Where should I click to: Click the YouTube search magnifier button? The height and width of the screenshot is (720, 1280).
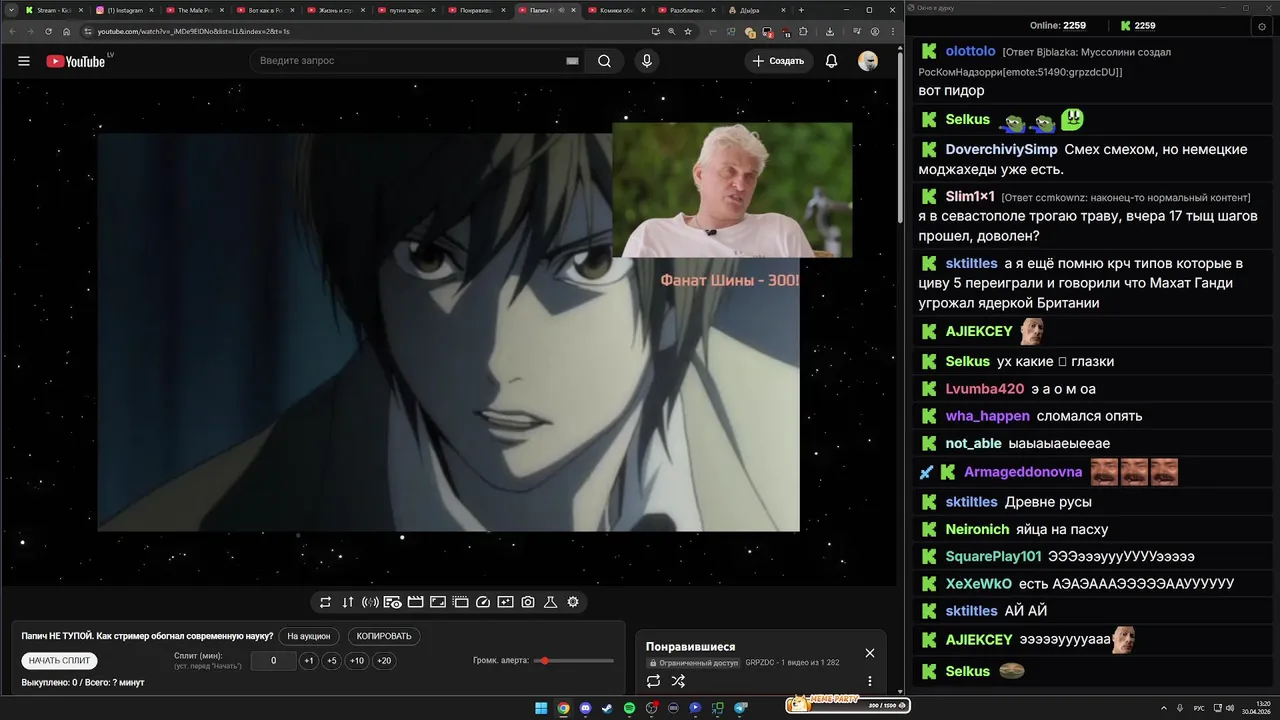click(605, 61)
